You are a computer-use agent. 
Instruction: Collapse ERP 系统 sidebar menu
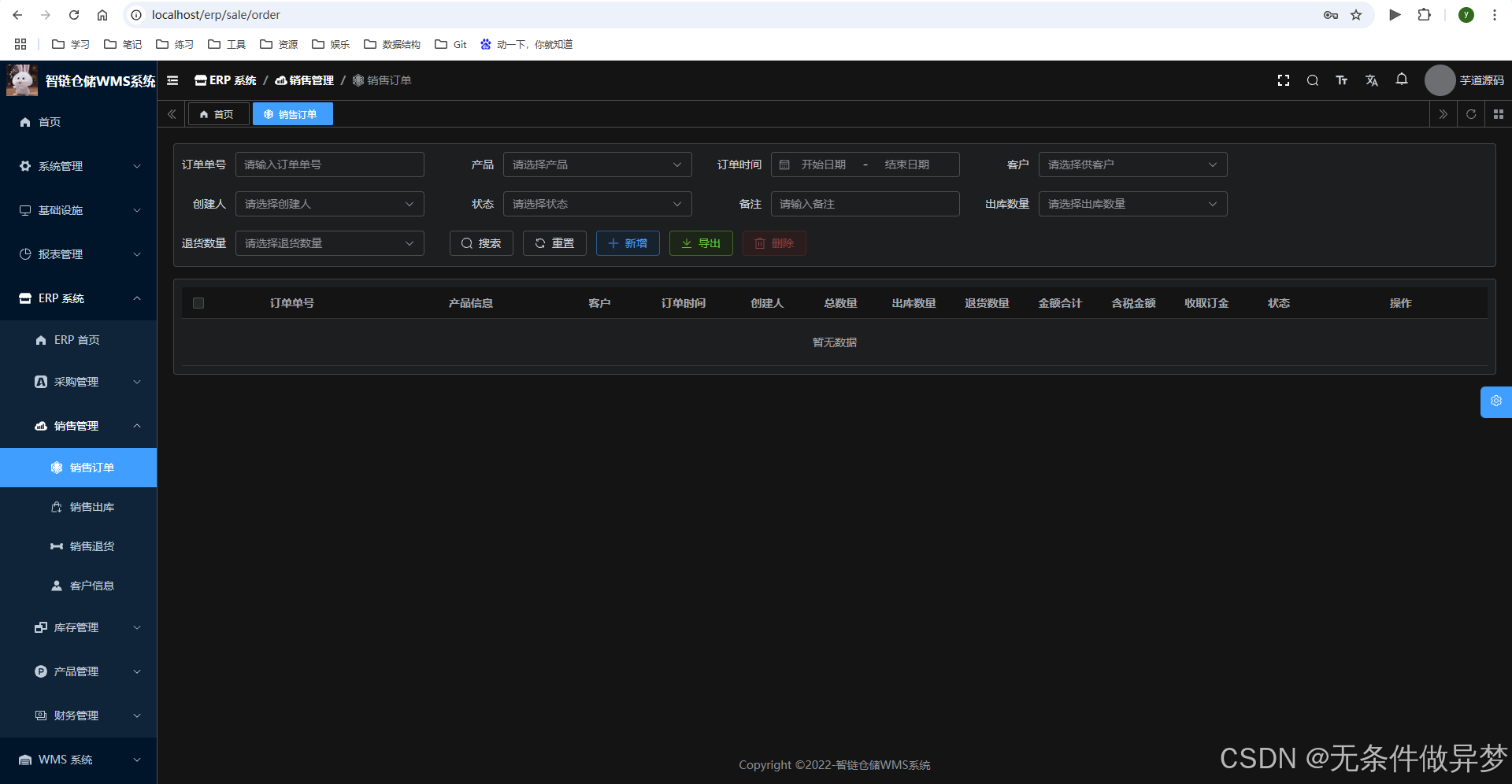[79, 298]
